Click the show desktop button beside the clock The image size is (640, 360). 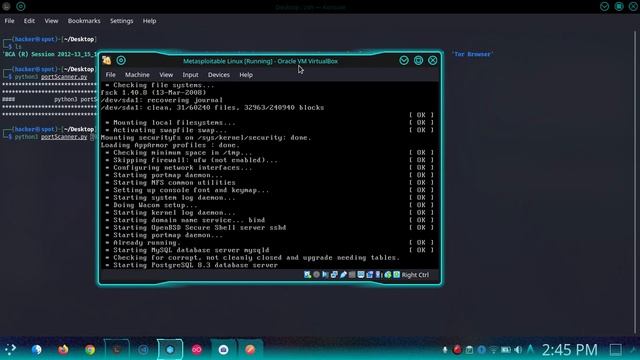coord(616,350)
